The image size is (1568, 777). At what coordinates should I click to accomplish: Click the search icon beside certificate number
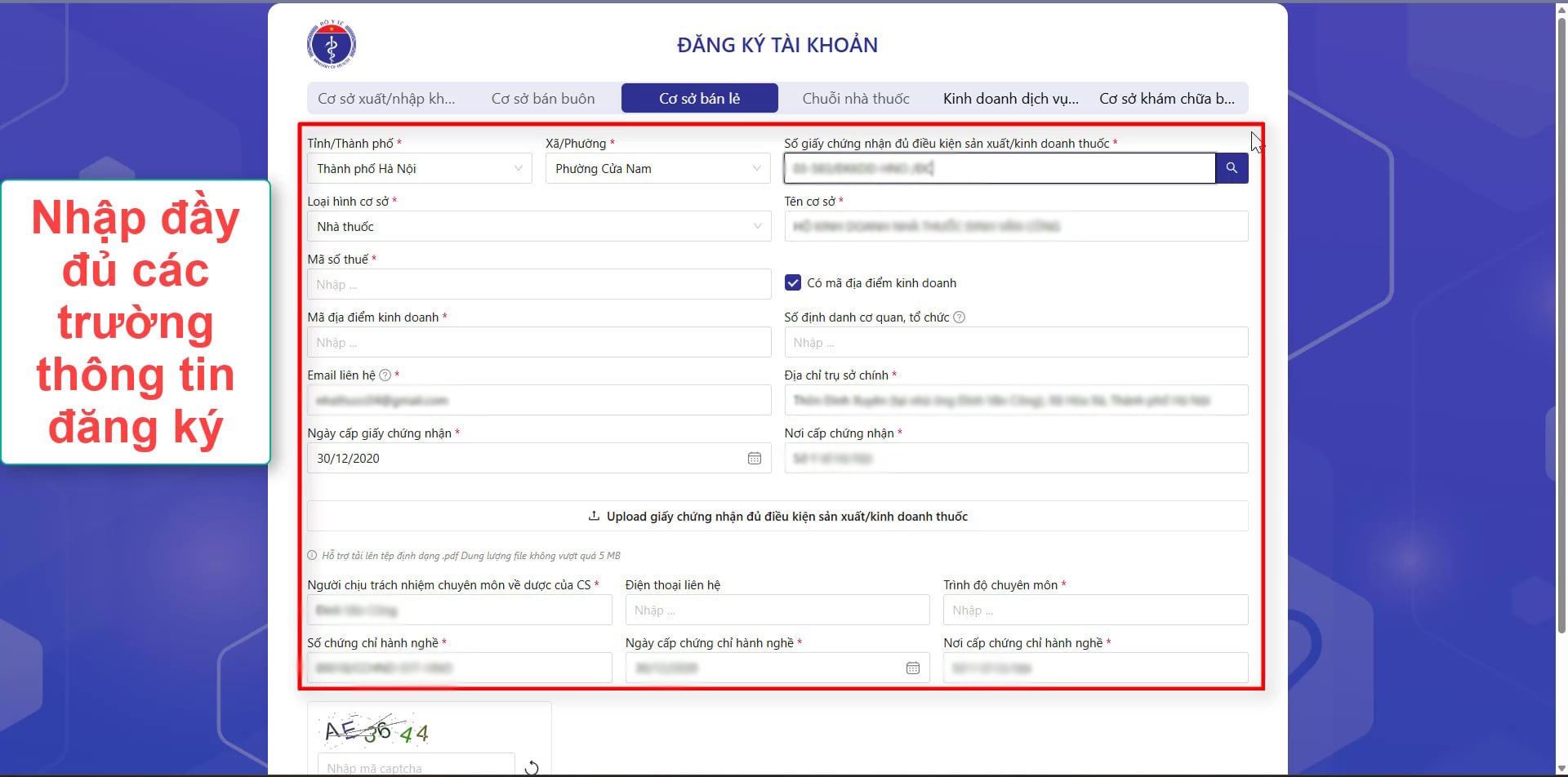point(1232,168)
